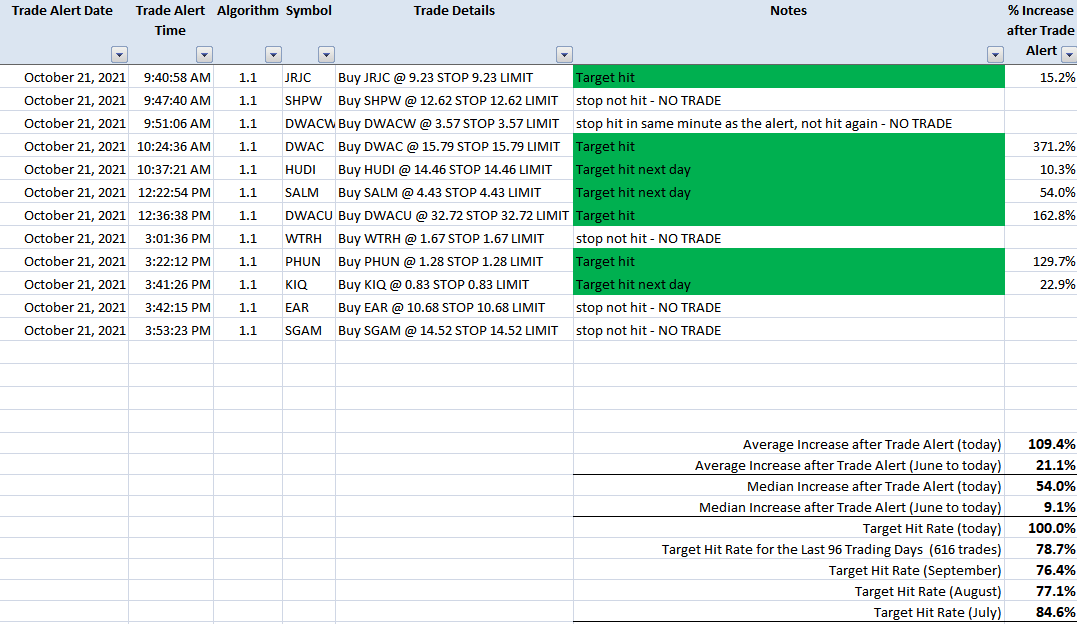Viewport: 1077px width, 624px height.
Task: Select 'Buy DWACU @ 32.72 STOP 32.72 LIMIT'
Action: click(454, 216)
